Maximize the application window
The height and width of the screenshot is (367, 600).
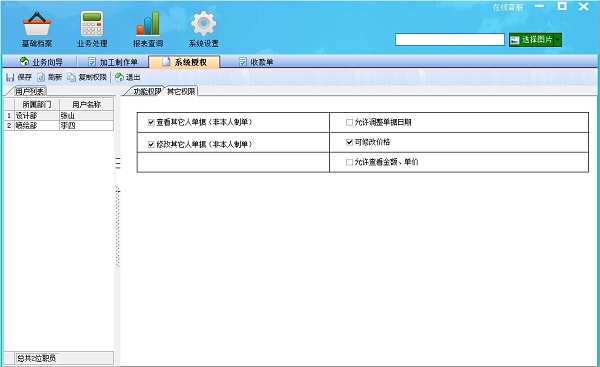click(562, 6)
